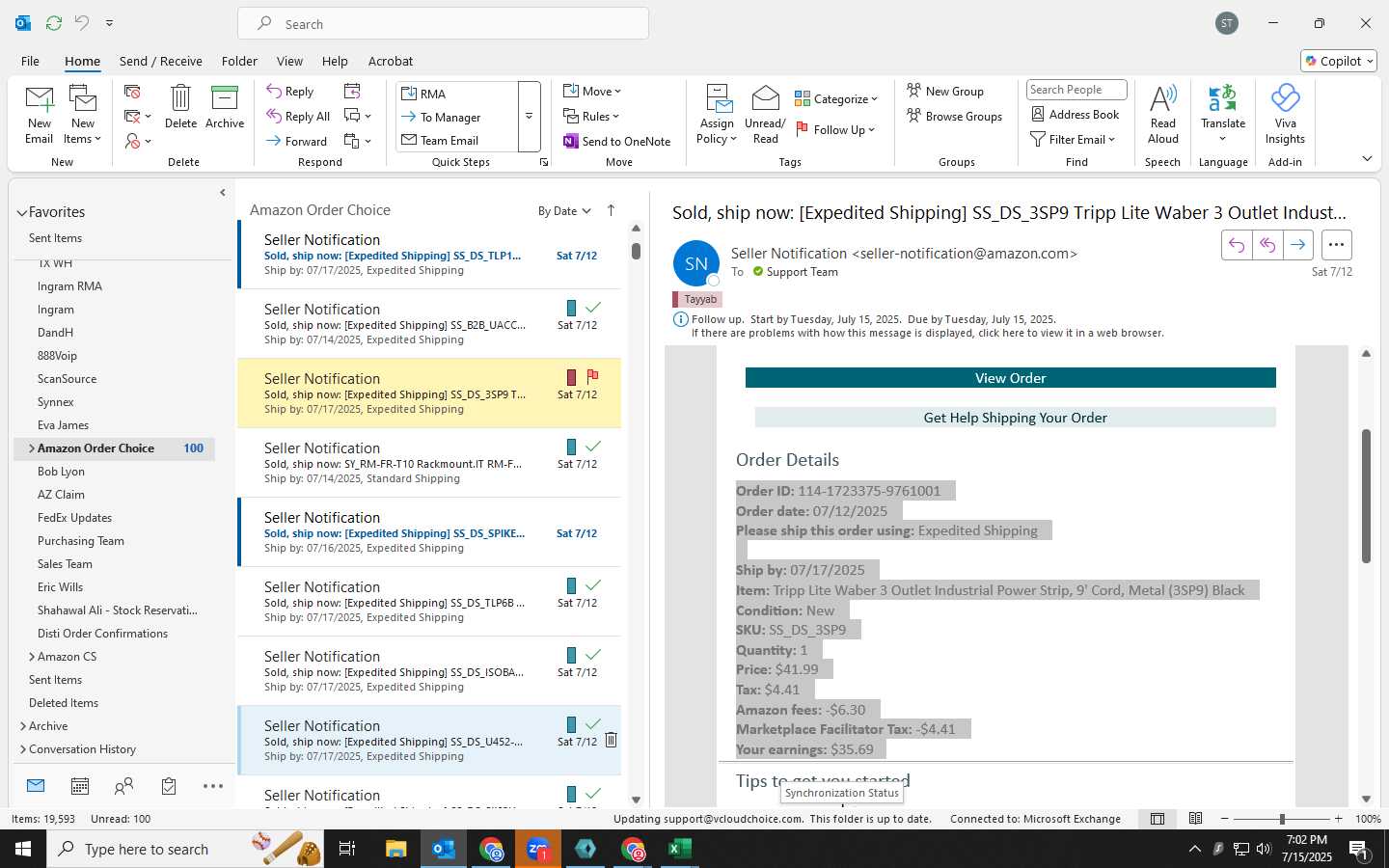Image resolution: width=1389 pixels, height=868 pixels.
Task: Open File Explorer from the taskbar
Action: [396, 849]
